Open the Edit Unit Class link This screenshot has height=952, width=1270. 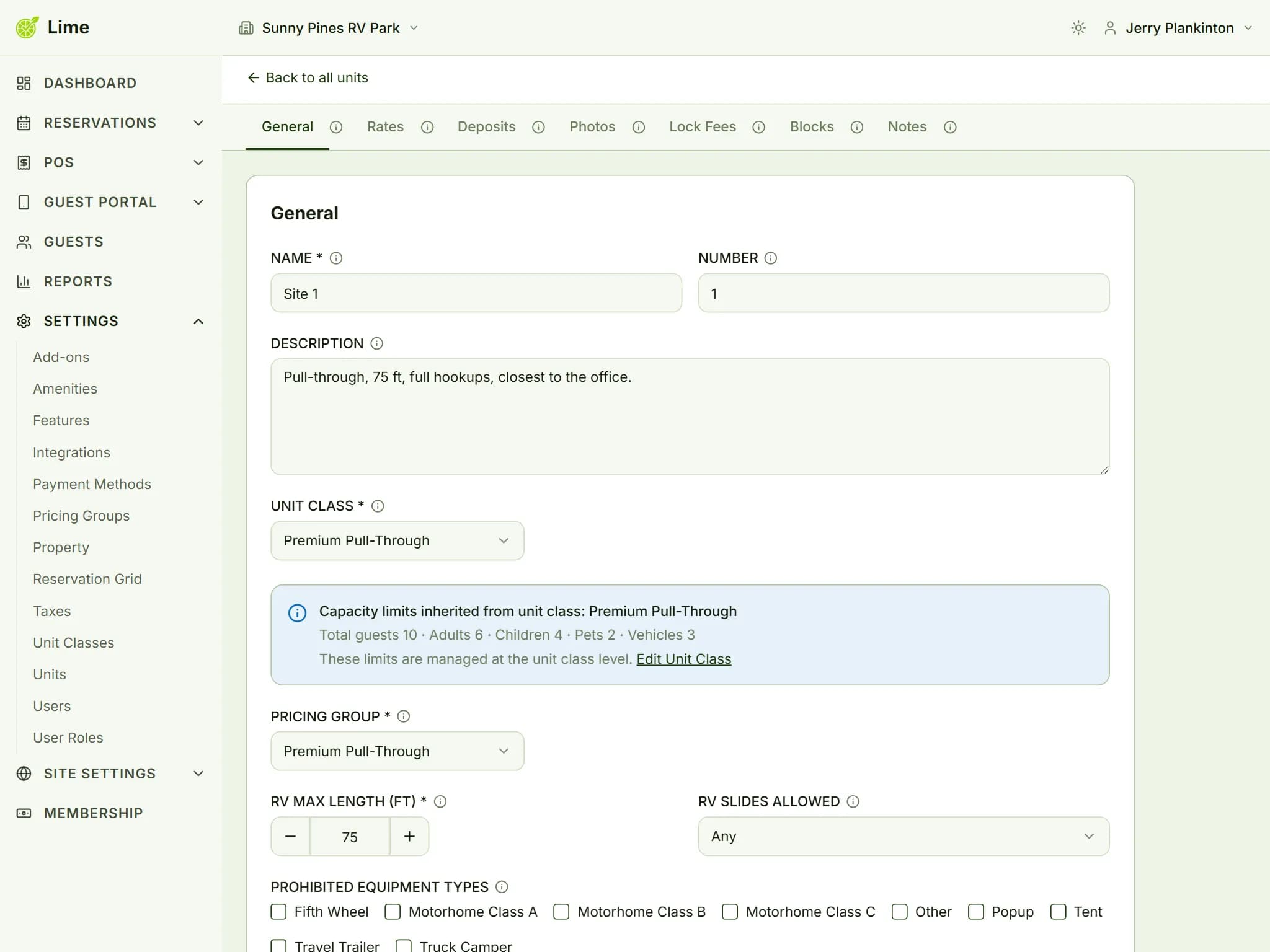click(684, 659)
